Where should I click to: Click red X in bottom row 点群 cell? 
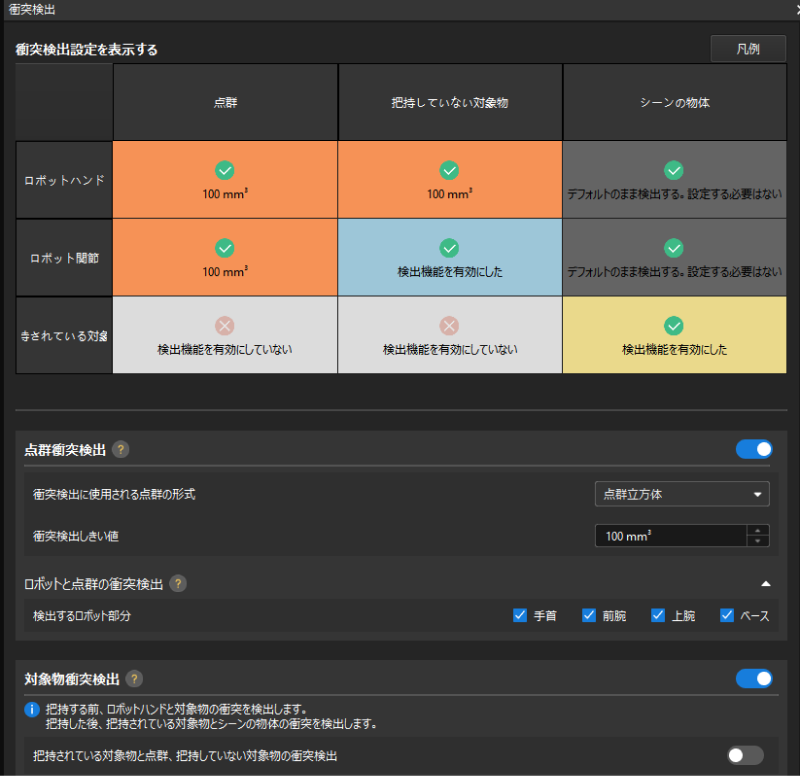click(224, 326)
